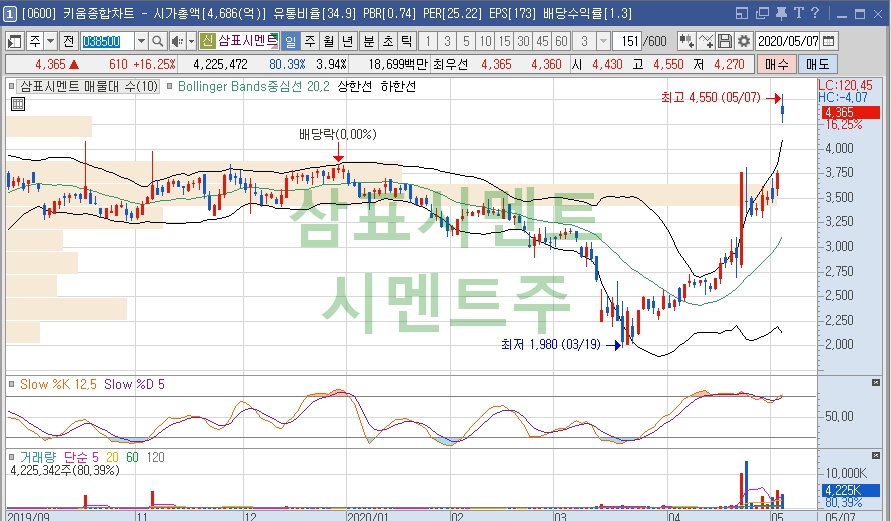Select daily 일 chart period
The height and width of the screenshot is (521, 891).
tap(290, 41)
